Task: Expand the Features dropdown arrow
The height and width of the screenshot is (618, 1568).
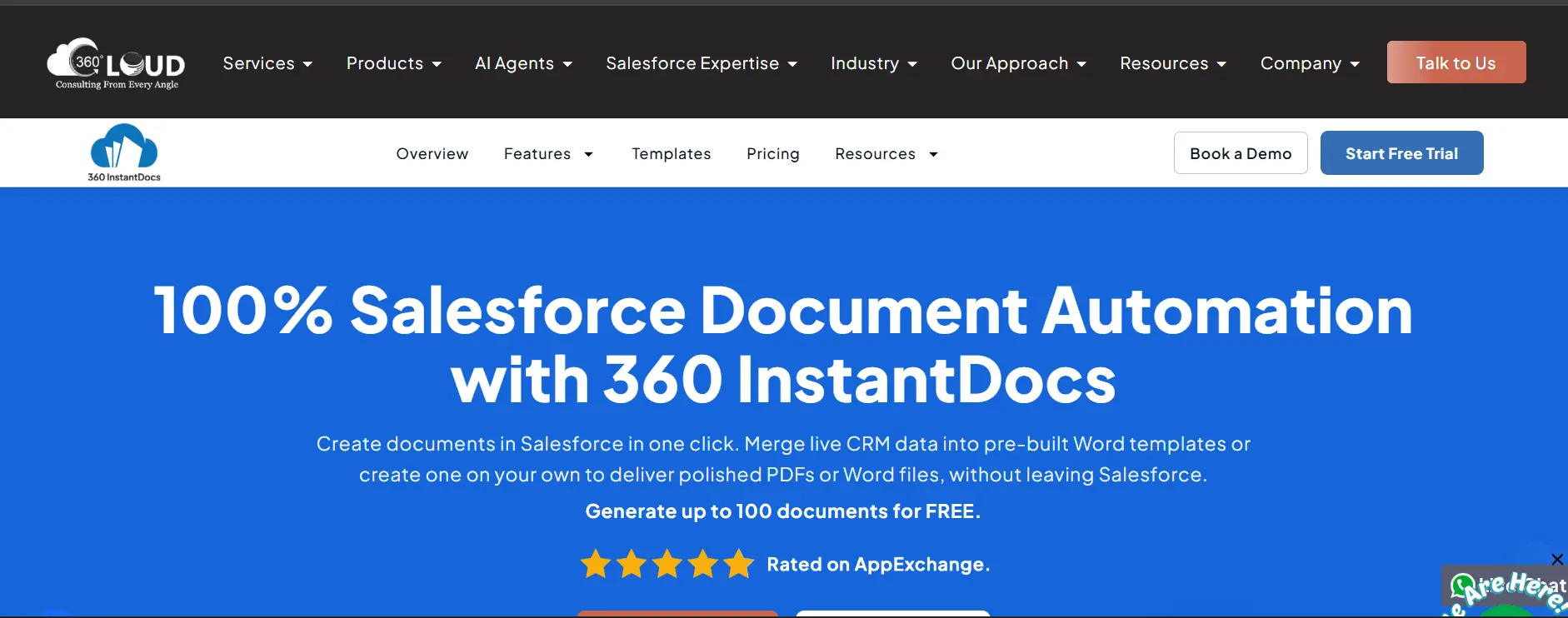Action: pos(589,154)
